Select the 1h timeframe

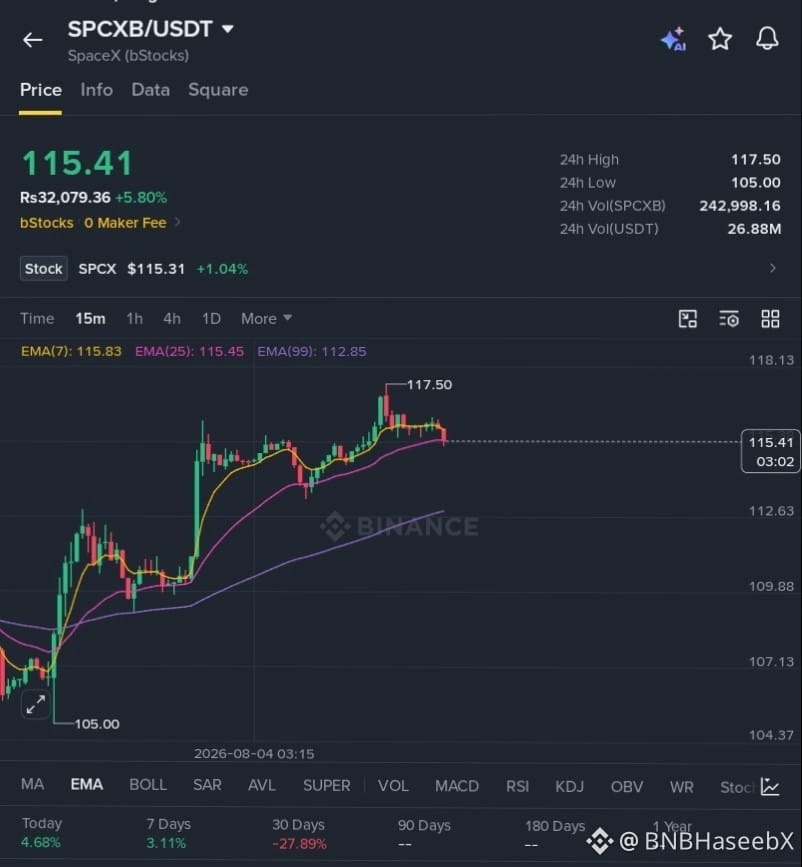pyautogui.click(x=134, y=318)
